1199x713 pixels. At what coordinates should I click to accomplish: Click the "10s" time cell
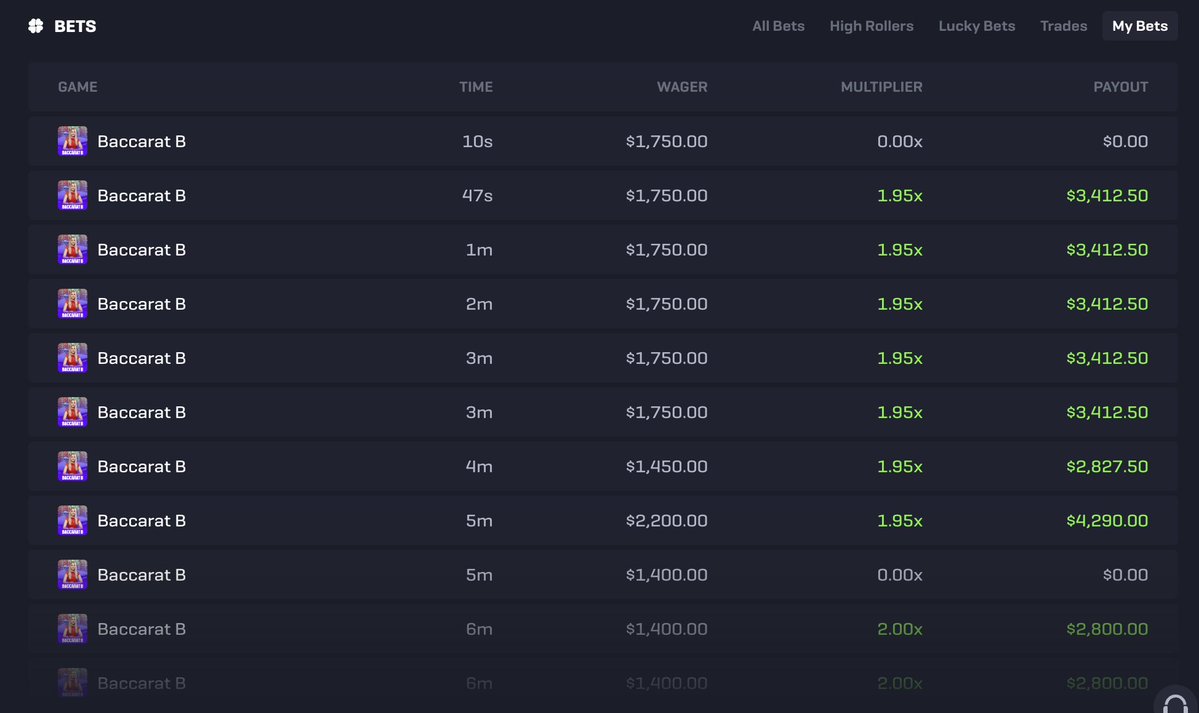point(477,142)
